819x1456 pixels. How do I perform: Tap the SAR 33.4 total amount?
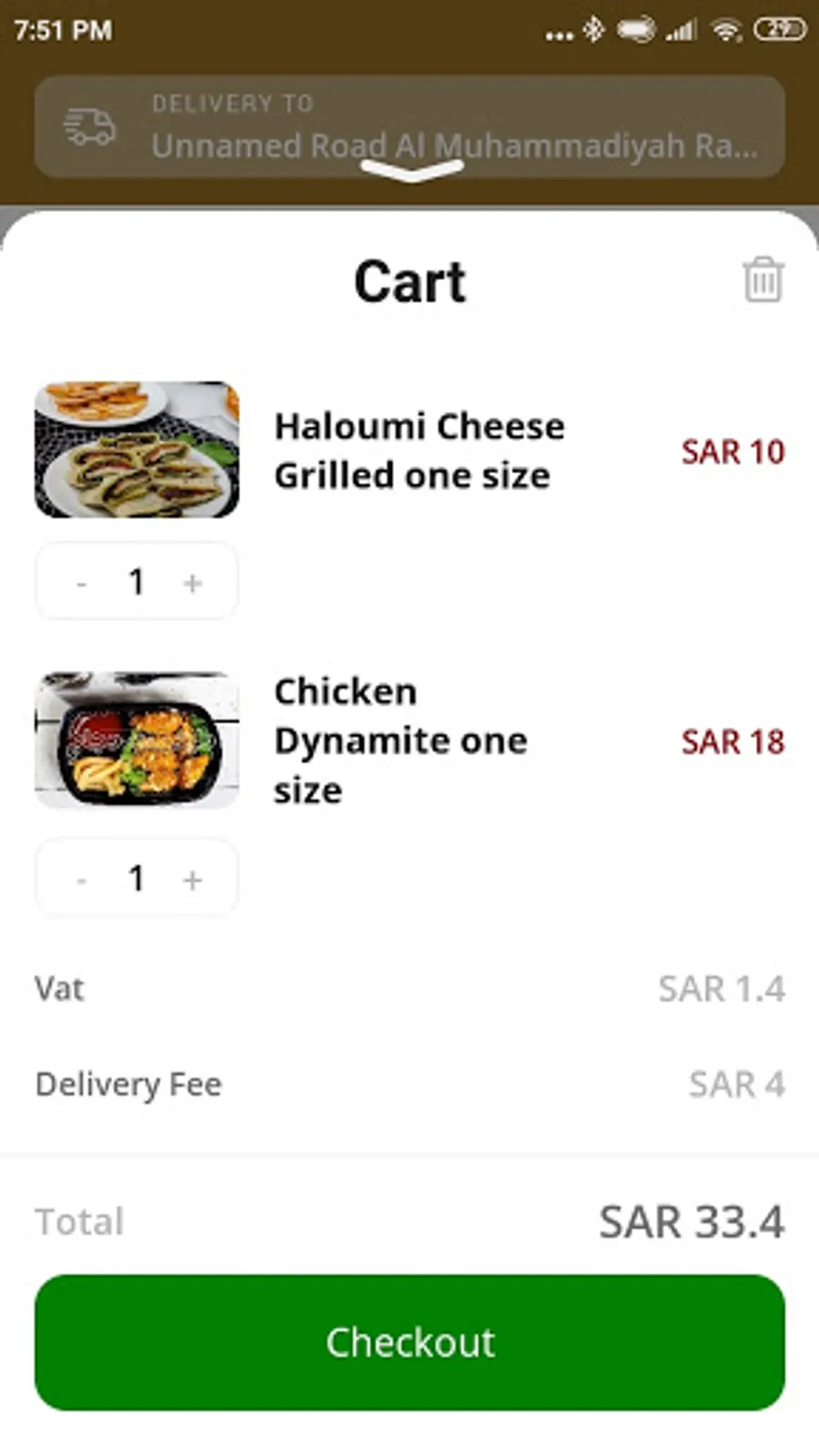(x=691, y=1221)
